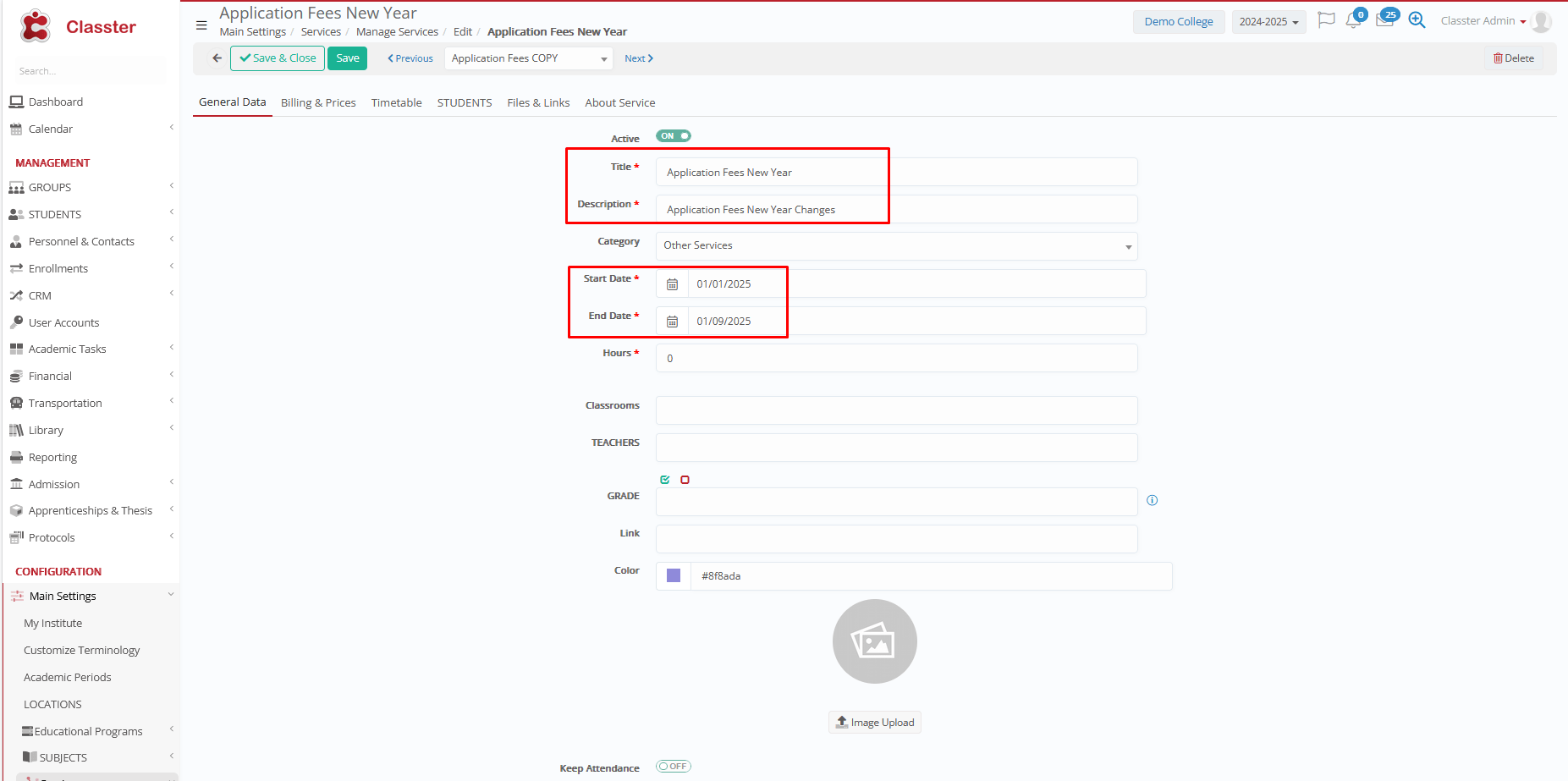Viewport: 1568px width, 781px height.
Task: Click the Save & Close button
Action: 278,58
